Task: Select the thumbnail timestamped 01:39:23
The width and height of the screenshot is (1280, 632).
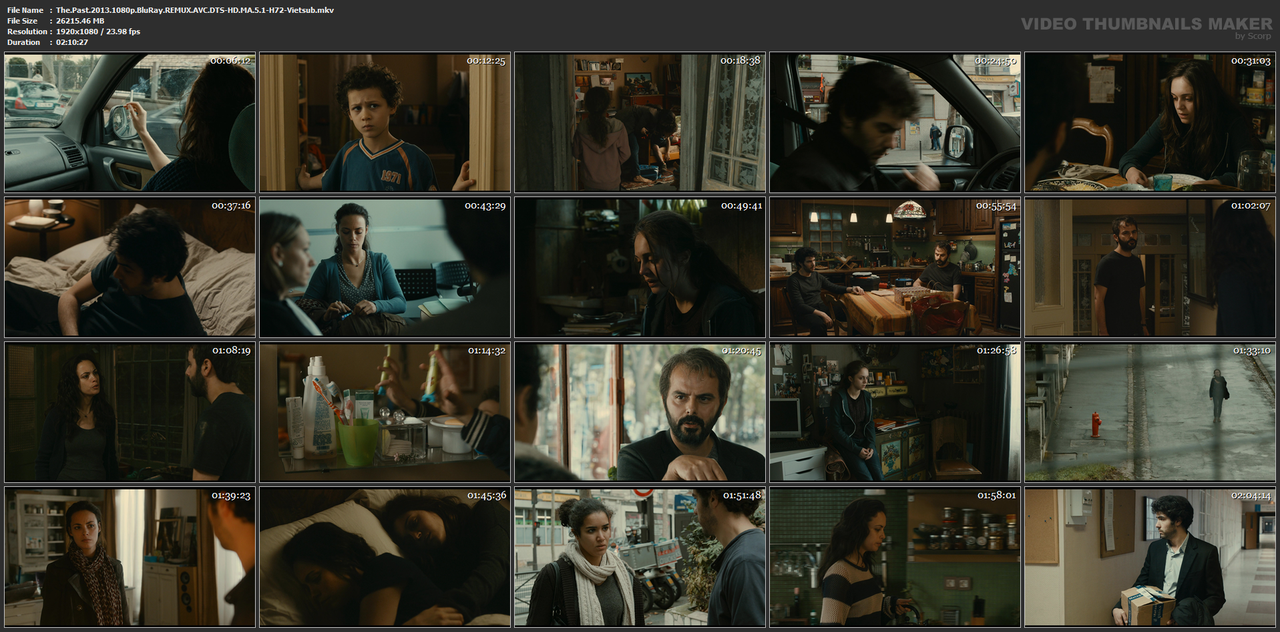Action: 130,557
